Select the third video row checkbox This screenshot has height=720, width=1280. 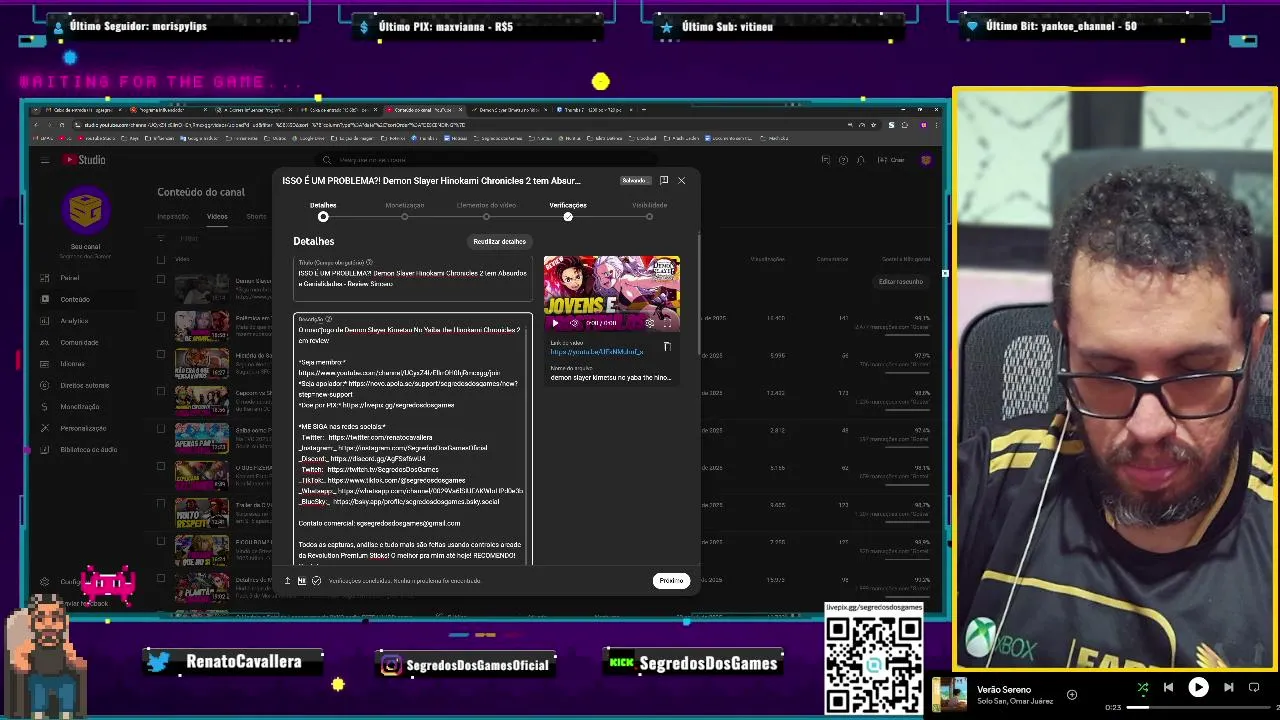[161, 354]
